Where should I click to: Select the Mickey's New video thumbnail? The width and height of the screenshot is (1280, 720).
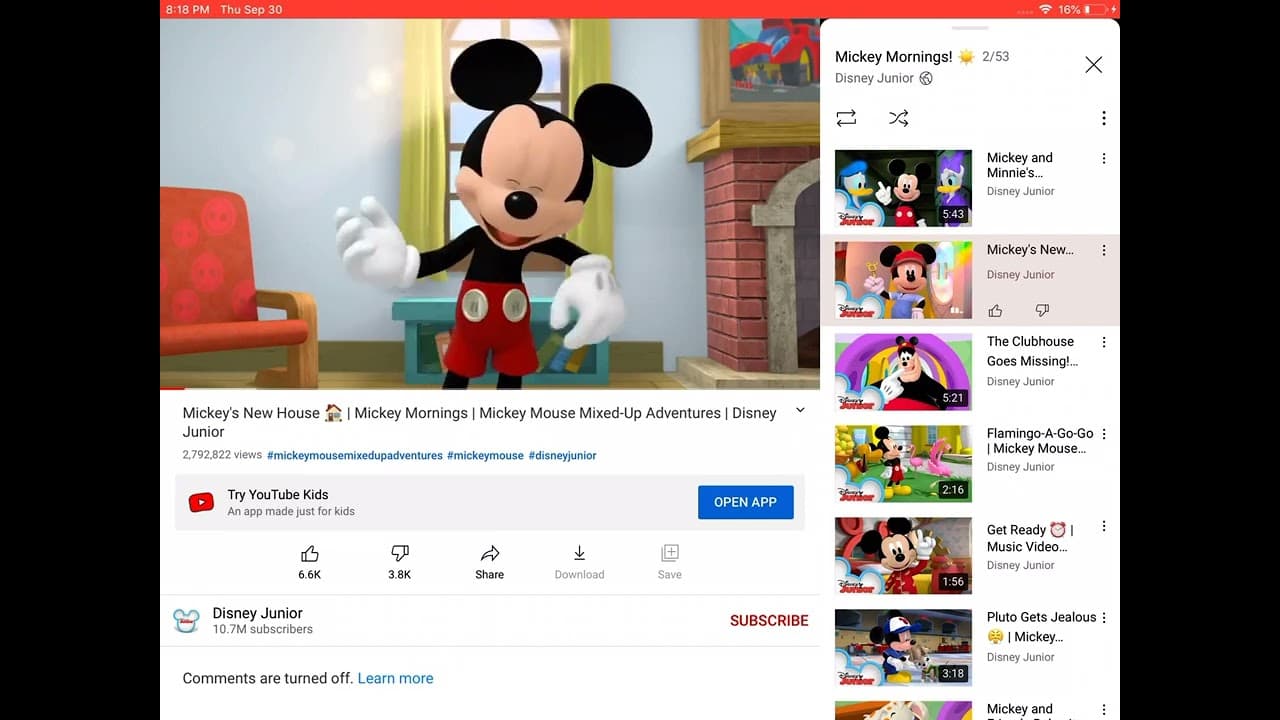click(903, 280)
